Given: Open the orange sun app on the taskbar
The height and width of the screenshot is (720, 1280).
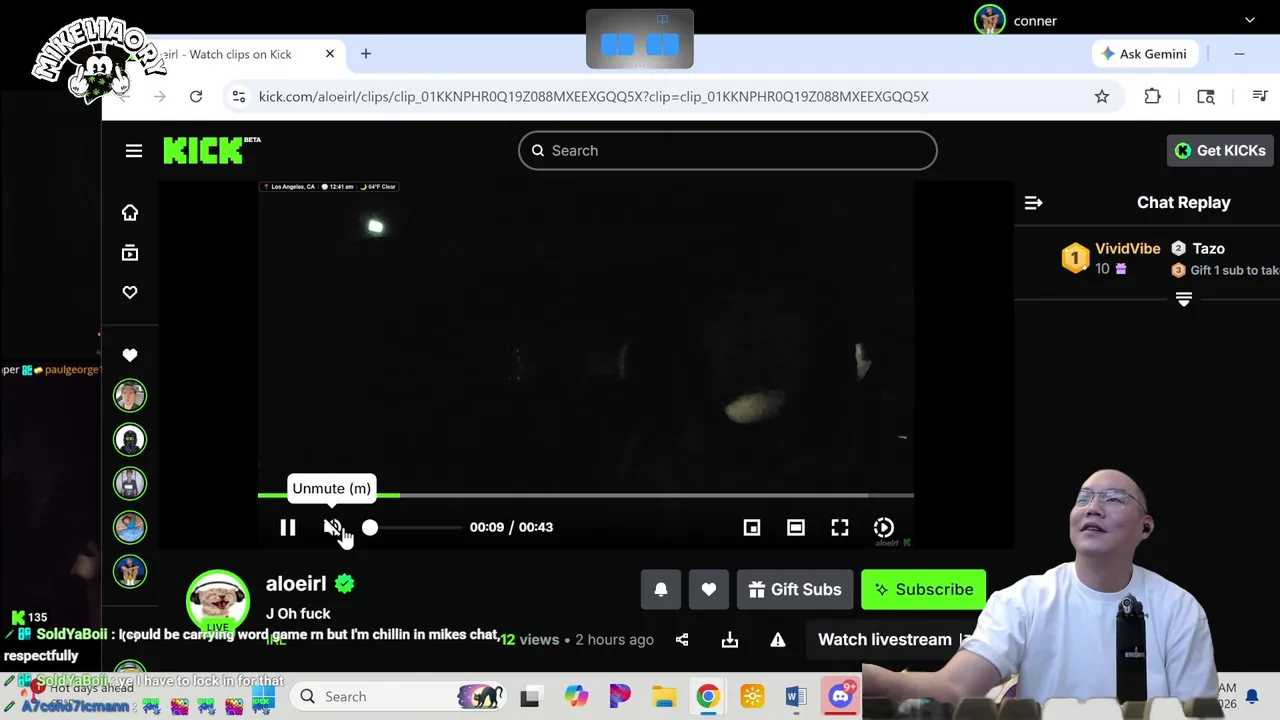Looking at the screenshot, I should click(752, 697).
